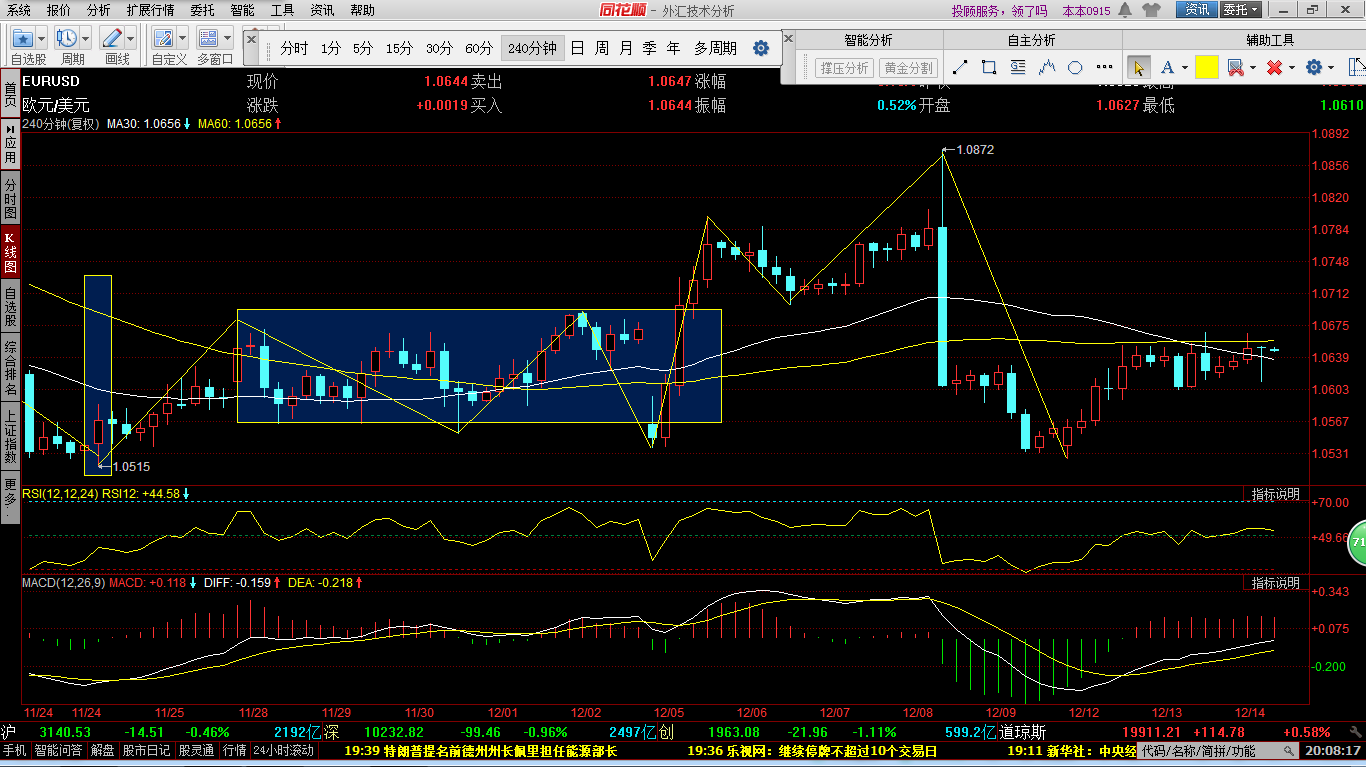Screen dimensions: 1366x767
Task: Click the 撑压分析 button
Action: 844,68
